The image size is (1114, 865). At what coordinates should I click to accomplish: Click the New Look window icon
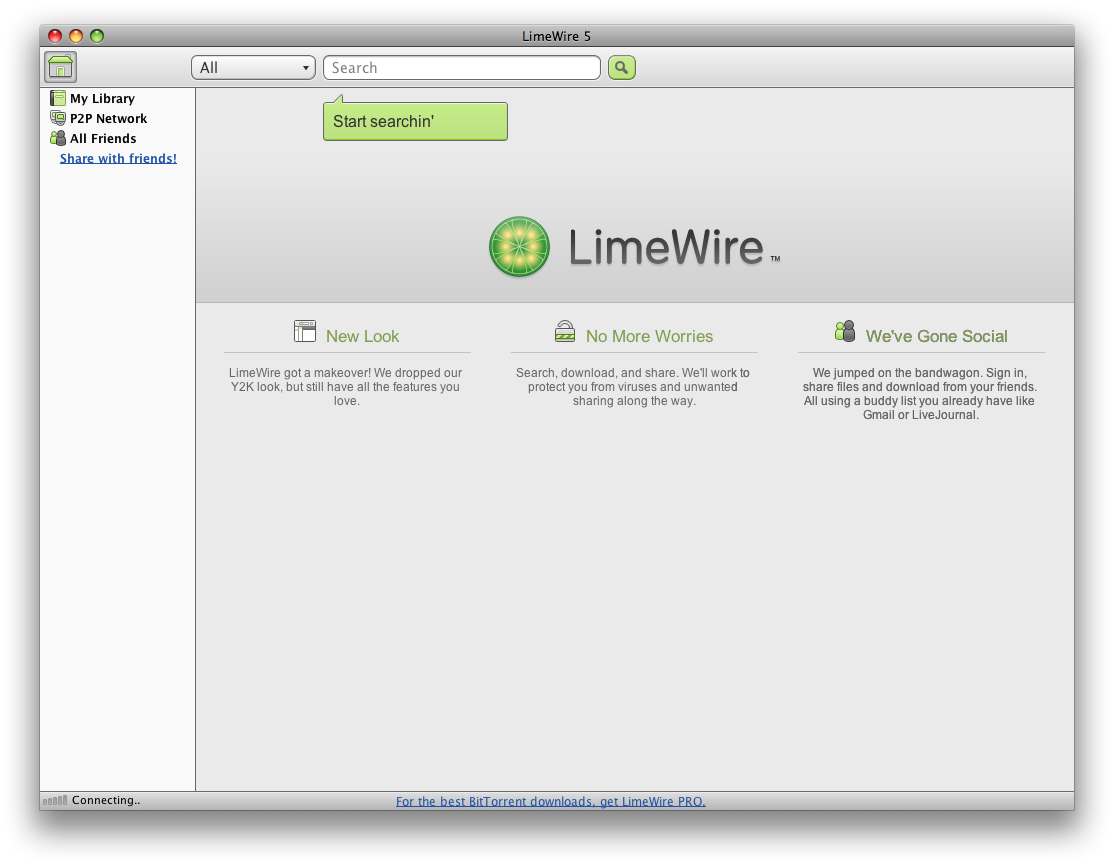pos(305,332)
